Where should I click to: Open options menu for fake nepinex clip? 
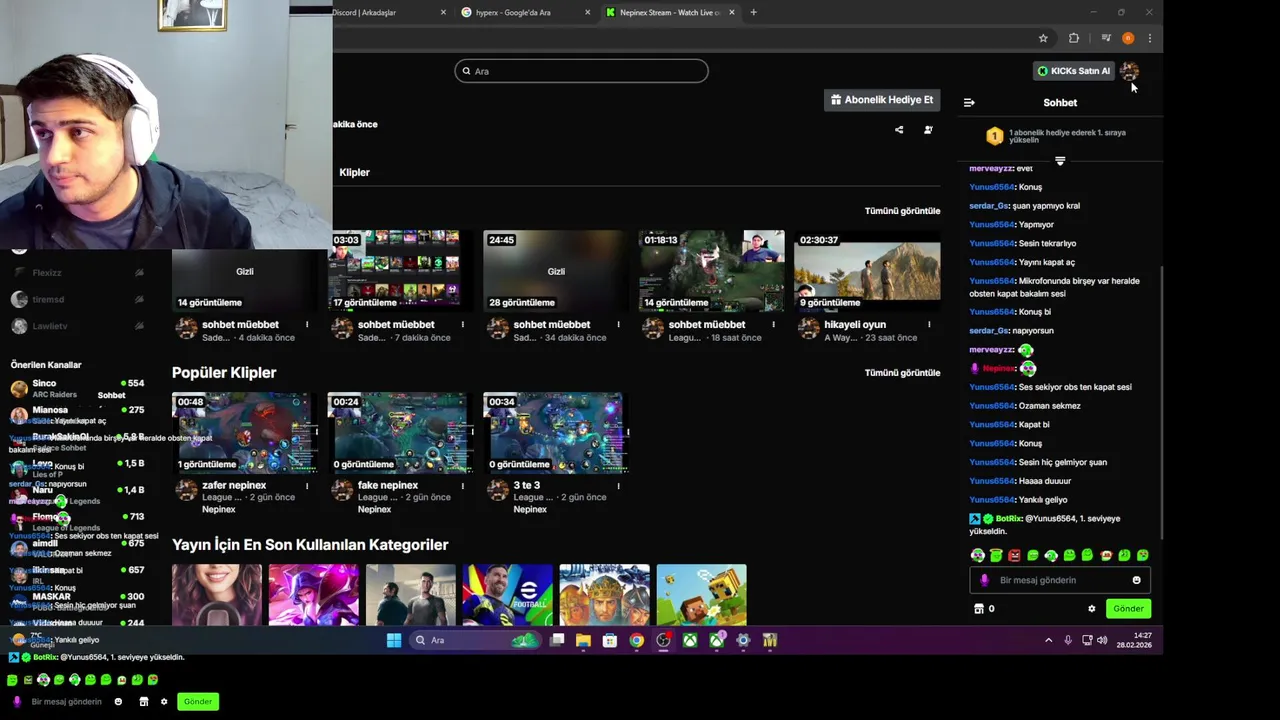462,486
